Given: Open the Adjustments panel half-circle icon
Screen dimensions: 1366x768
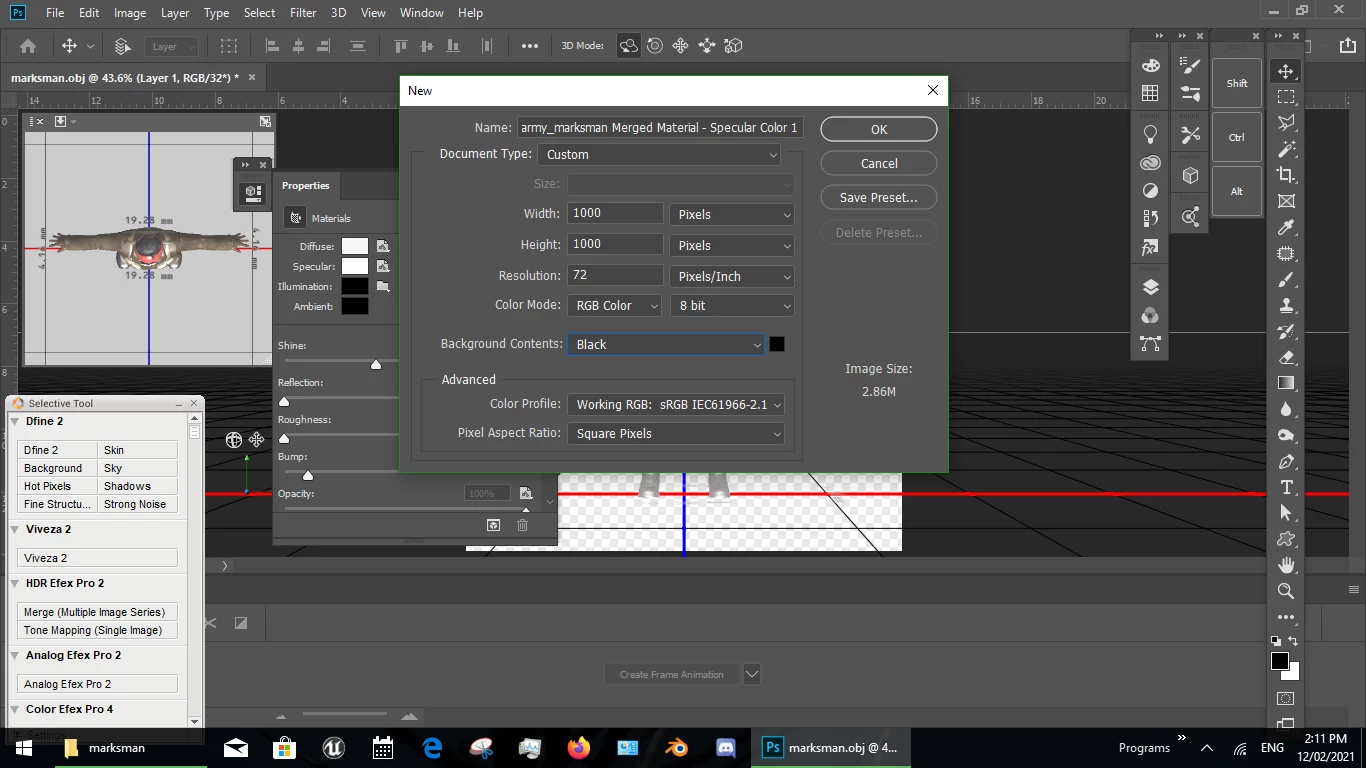Looking at the screenshot, I should [1150, 190].
